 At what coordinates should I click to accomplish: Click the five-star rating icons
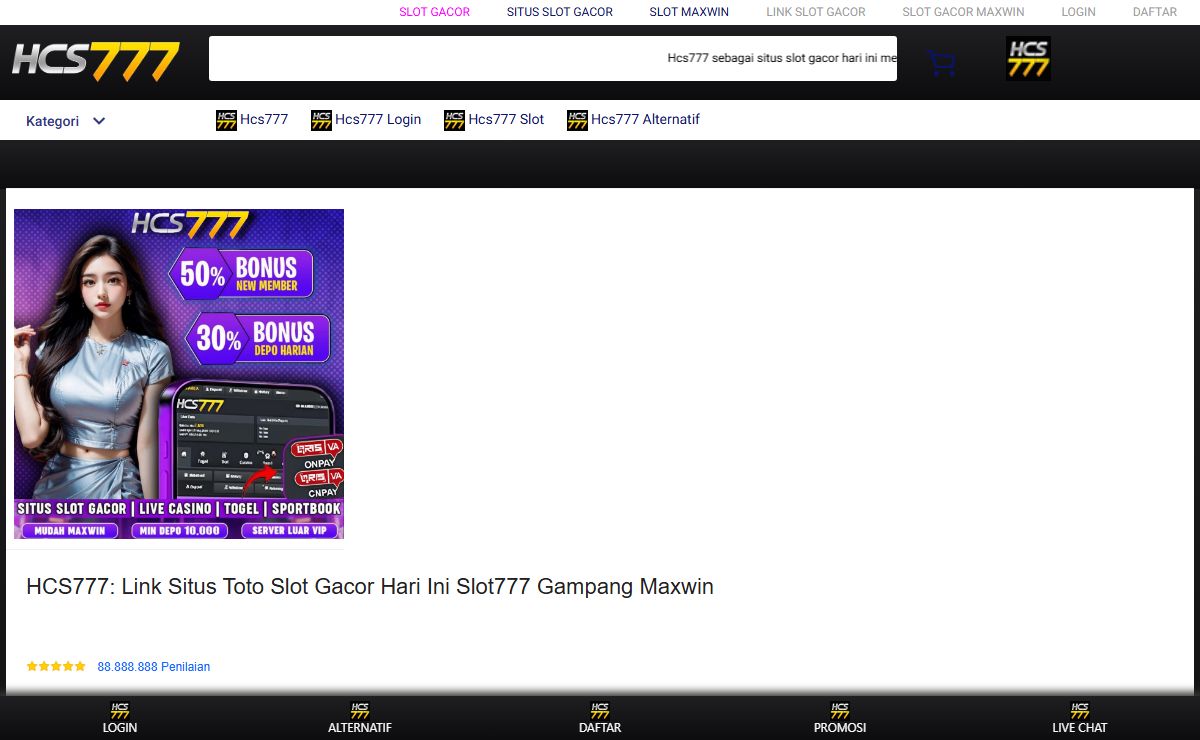[56, 666]
